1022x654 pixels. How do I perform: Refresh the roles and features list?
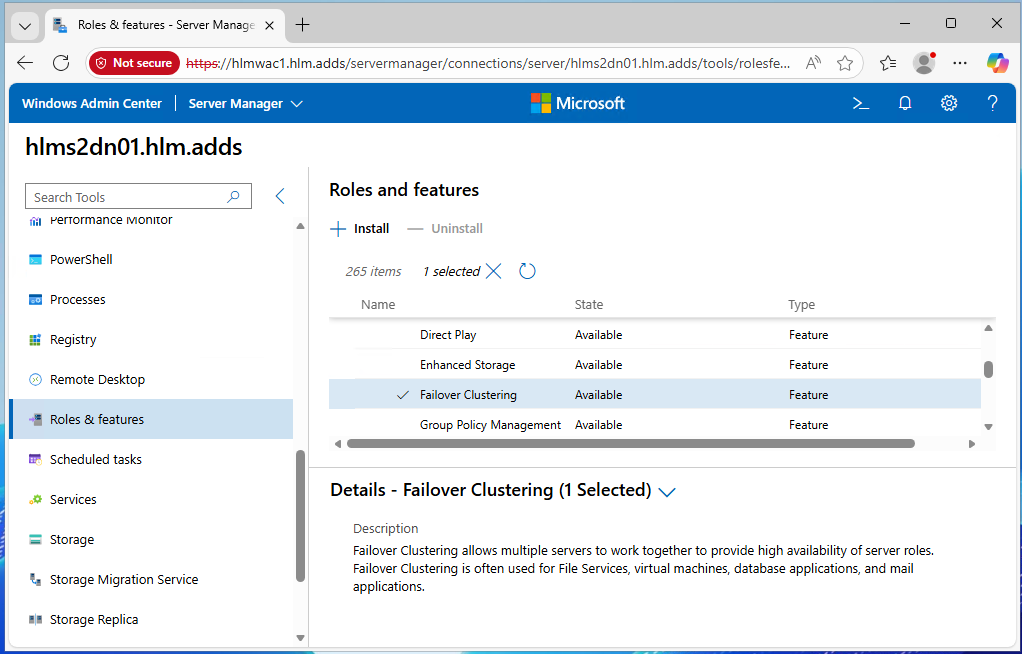(x=527, y=271)
